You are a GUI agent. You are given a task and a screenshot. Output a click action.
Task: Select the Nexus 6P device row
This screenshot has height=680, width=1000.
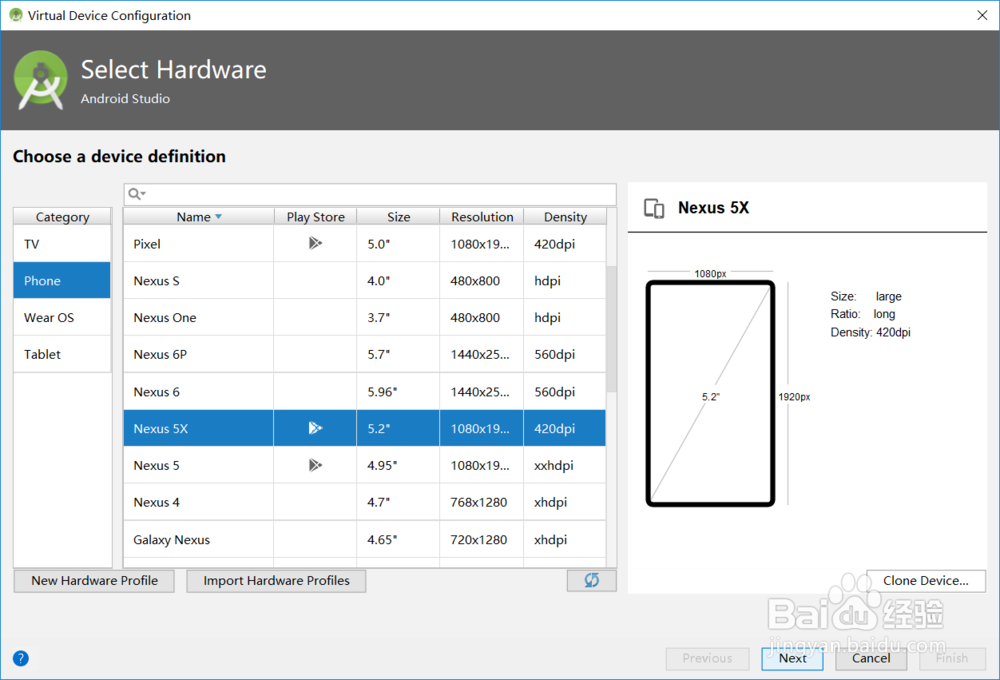(x=365, y=354)
